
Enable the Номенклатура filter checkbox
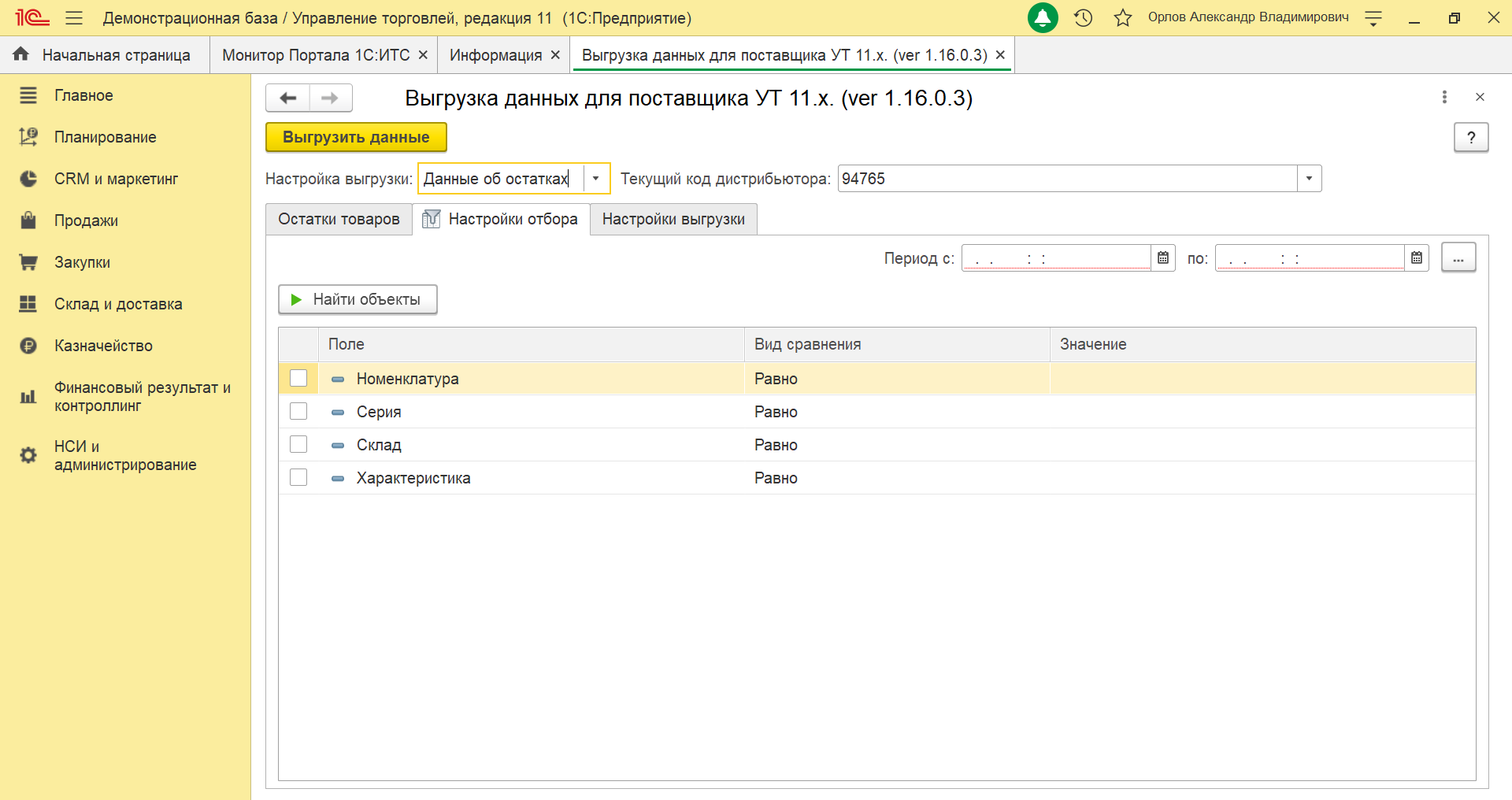tap(298, 379)
